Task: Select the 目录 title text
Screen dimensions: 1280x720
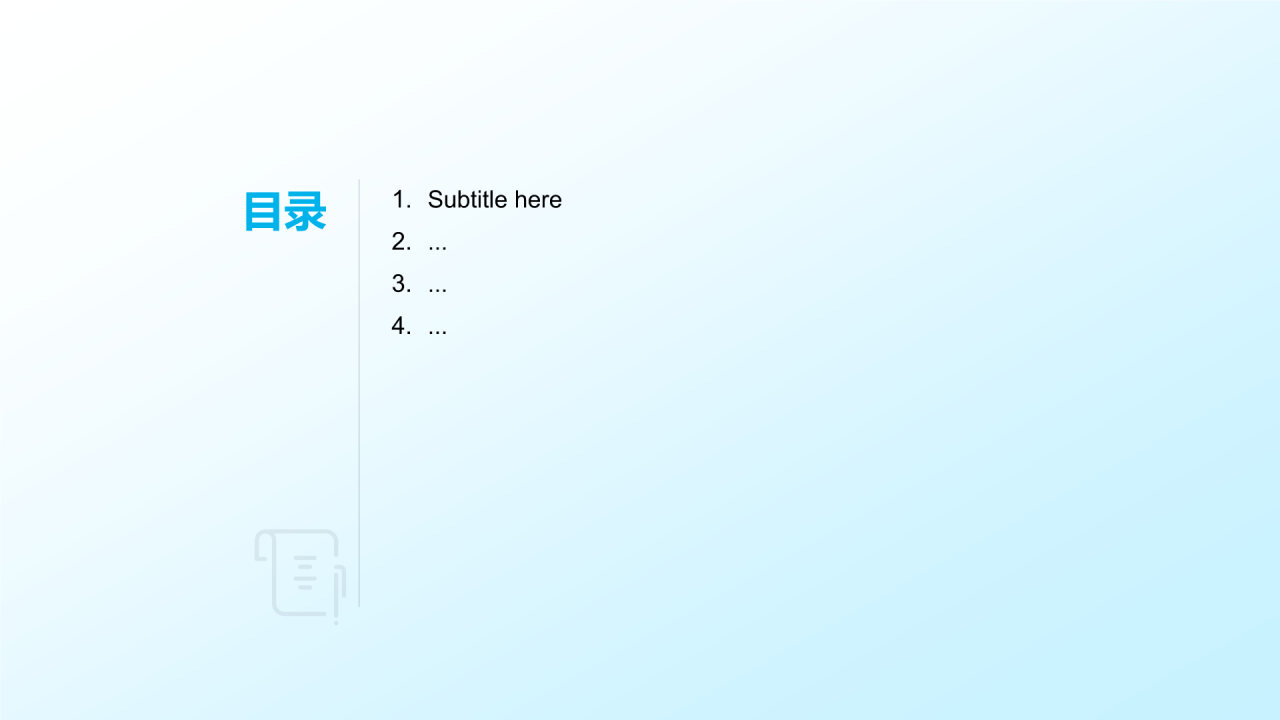Action: 285,213
